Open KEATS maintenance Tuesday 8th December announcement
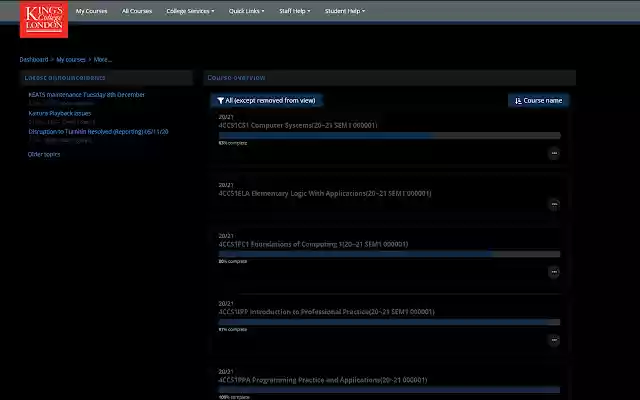Image resolution: width=640 pixels, height=400 pixels. (87, 95)
